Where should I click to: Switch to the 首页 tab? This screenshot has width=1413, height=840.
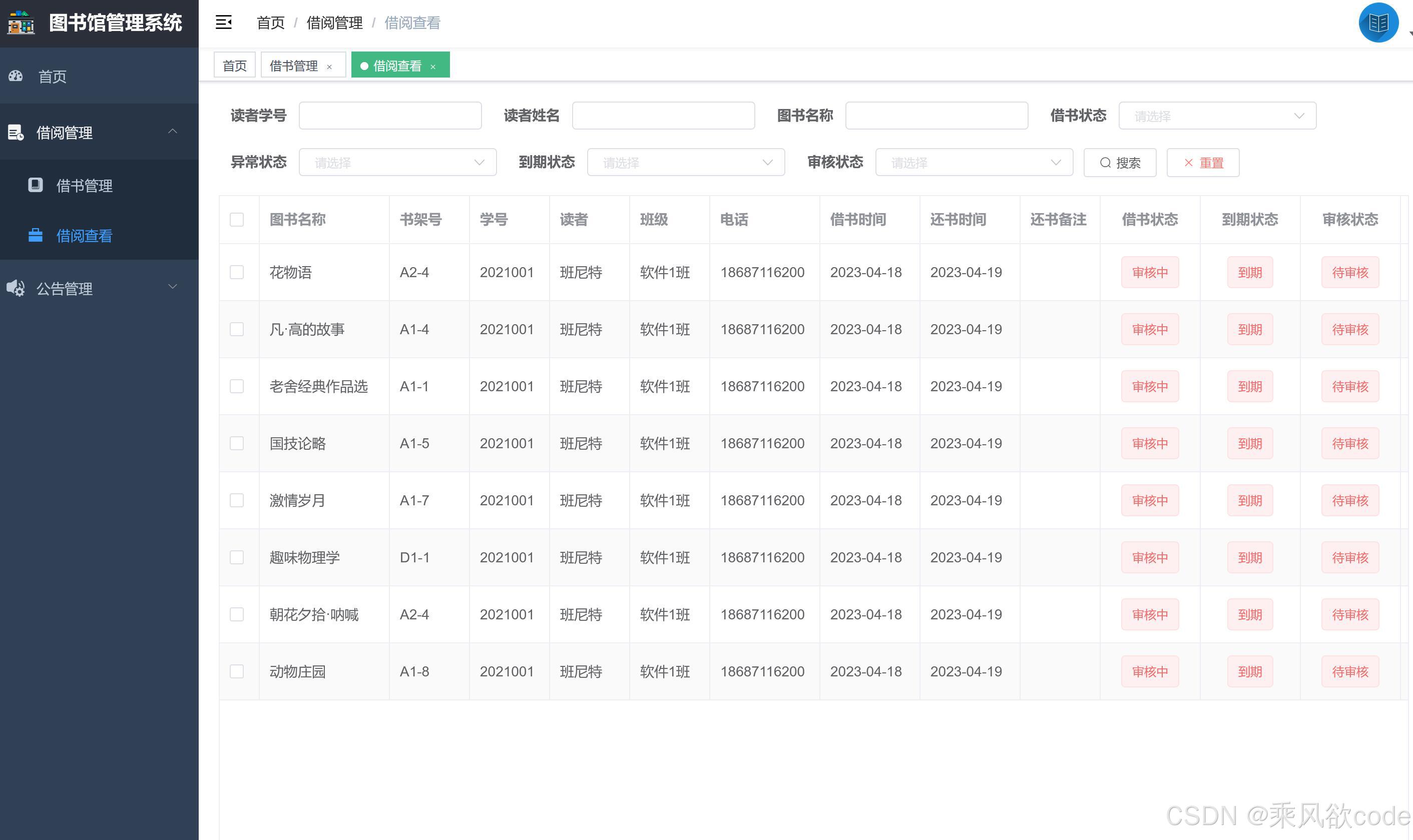point(234,66)
